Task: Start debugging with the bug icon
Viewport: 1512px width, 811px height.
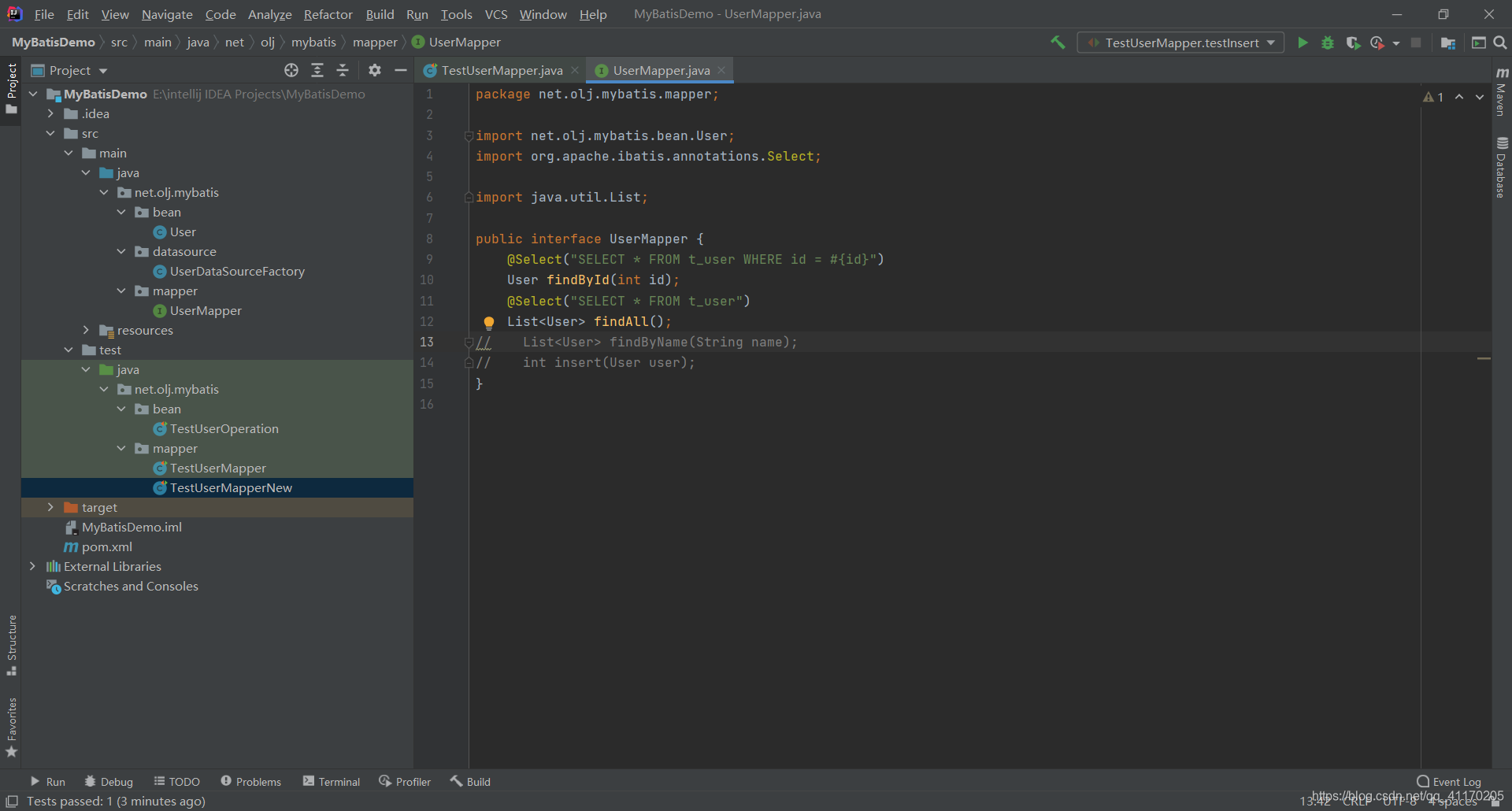Action: click(1328, 43)
